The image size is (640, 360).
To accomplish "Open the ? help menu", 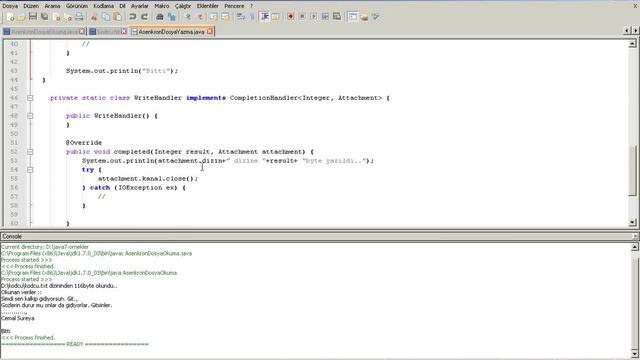I will [251, 6].
